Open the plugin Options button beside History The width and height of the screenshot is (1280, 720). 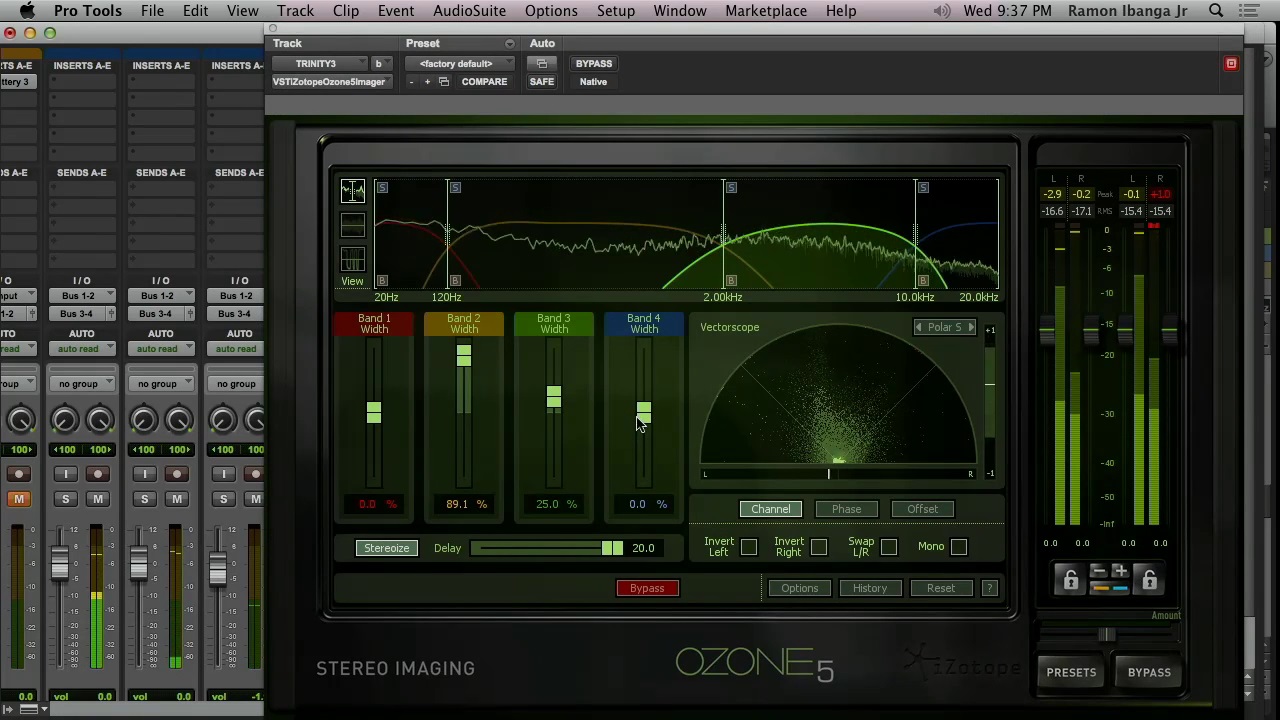click(x=799, y=588)
